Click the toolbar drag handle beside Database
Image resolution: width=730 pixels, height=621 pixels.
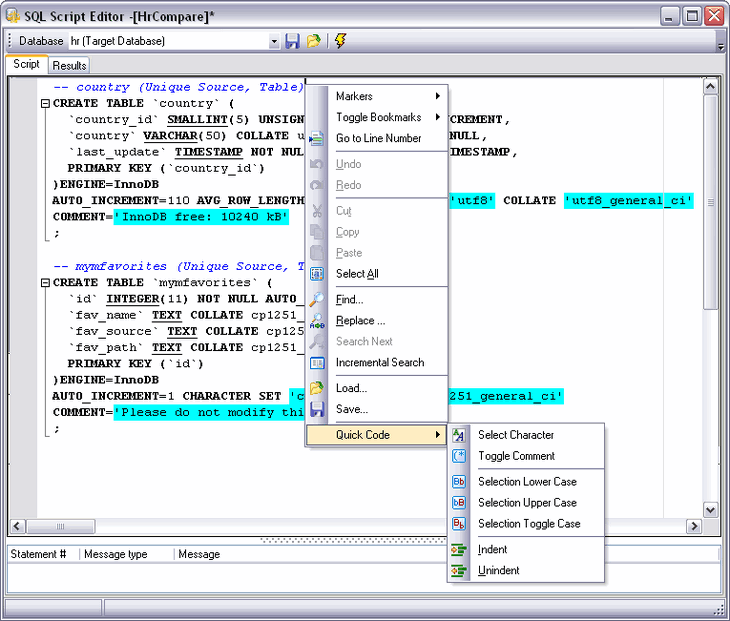tap(9, 41)
